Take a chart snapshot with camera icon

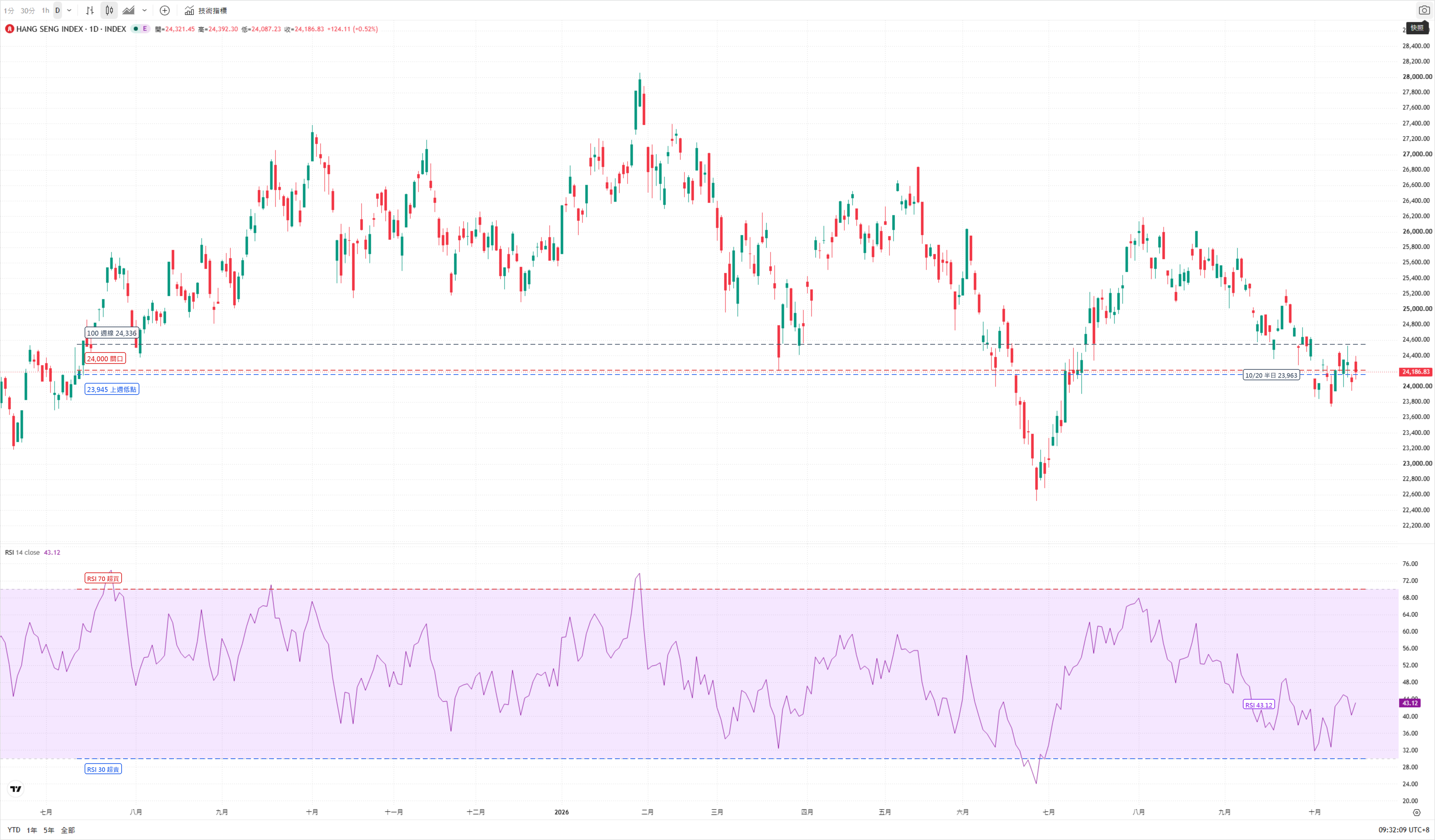pos(1424,10)
